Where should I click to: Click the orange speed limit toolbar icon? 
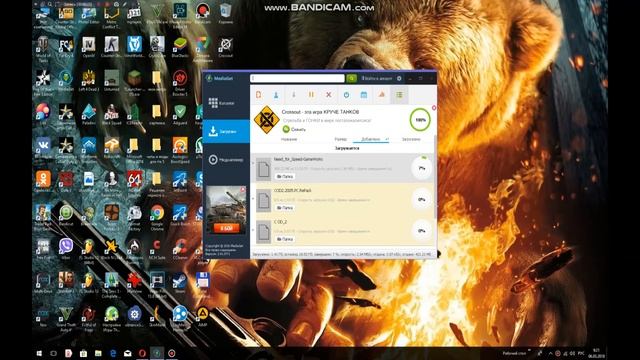381,95
